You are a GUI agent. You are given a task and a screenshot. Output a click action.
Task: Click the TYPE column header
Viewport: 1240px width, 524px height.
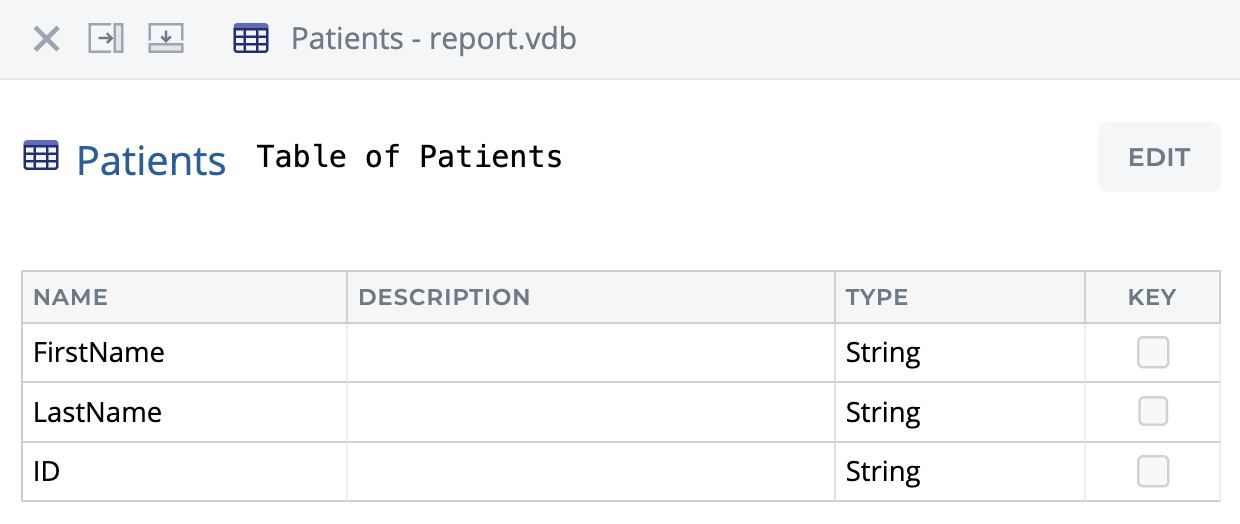click(877, 297)
